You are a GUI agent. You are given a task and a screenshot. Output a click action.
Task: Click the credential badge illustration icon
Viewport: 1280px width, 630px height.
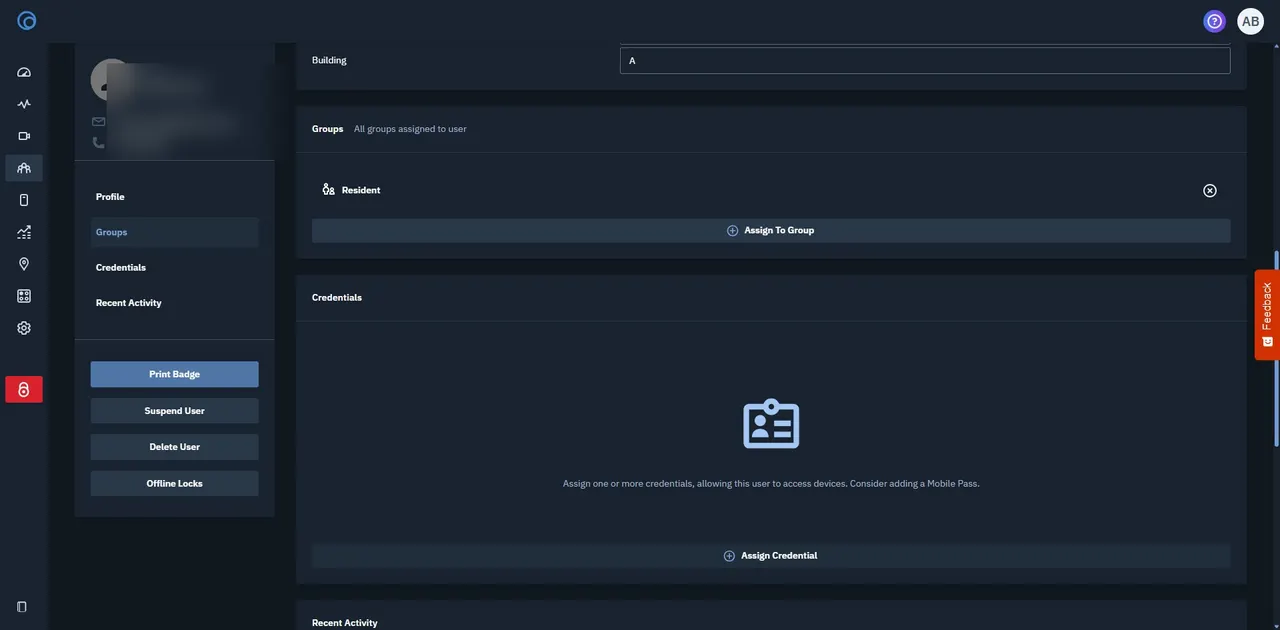771,423
